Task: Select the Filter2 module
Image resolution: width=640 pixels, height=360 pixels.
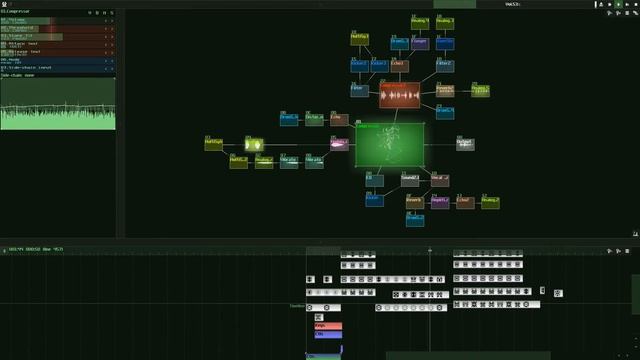Action: pos(445,66)
